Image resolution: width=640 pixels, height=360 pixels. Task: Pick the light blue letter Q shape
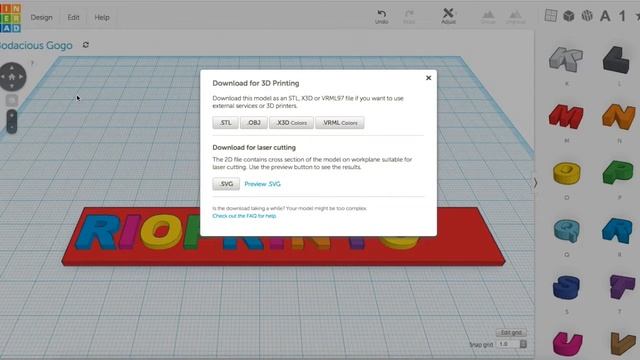click(567, 231)
